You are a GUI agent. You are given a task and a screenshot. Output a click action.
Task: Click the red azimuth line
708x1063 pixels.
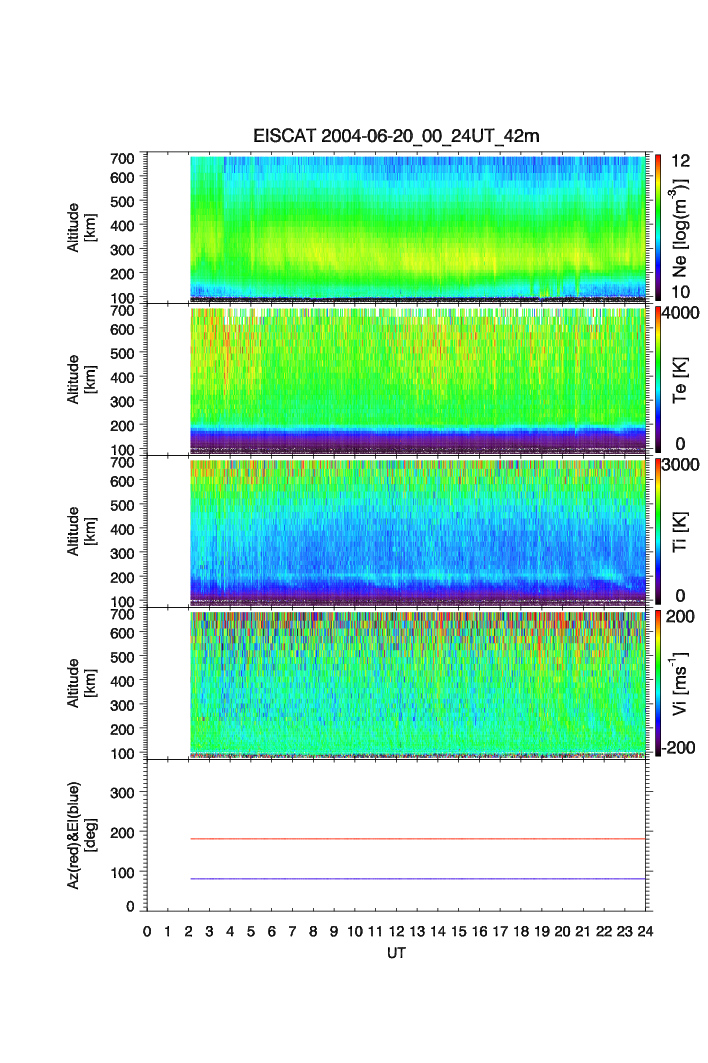[x=416, y=839]
